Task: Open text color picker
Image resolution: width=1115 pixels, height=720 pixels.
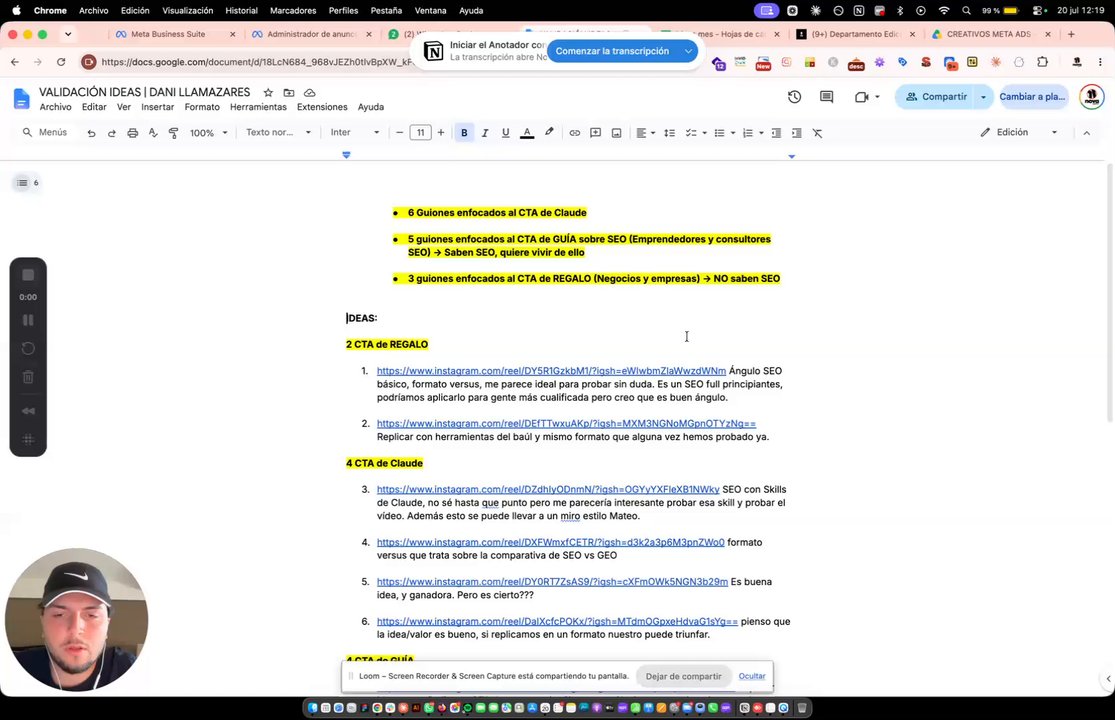Action: point(527,133)
